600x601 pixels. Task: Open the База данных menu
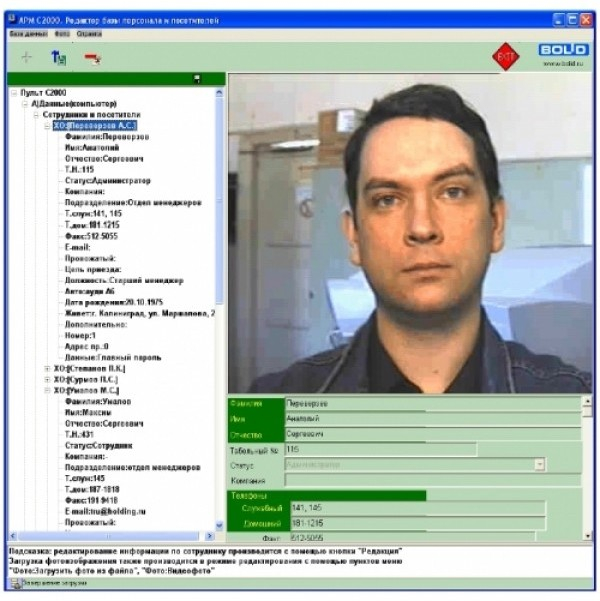click(29, 33)
